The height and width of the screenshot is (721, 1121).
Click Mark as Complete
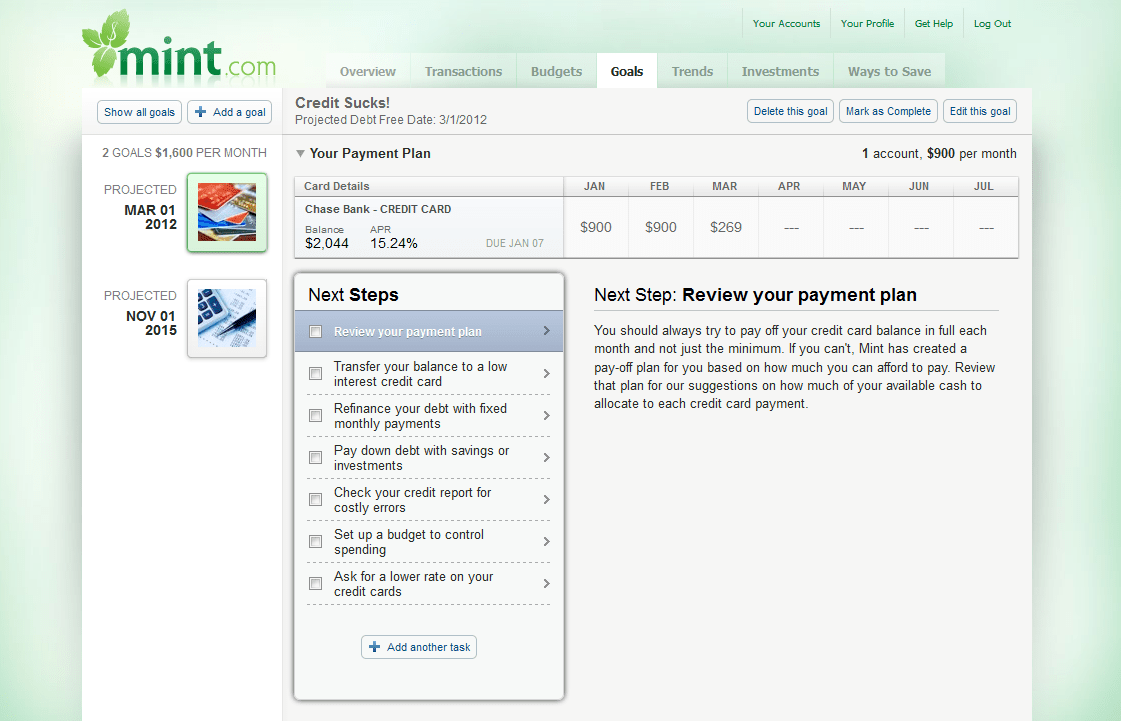[888, 111]
